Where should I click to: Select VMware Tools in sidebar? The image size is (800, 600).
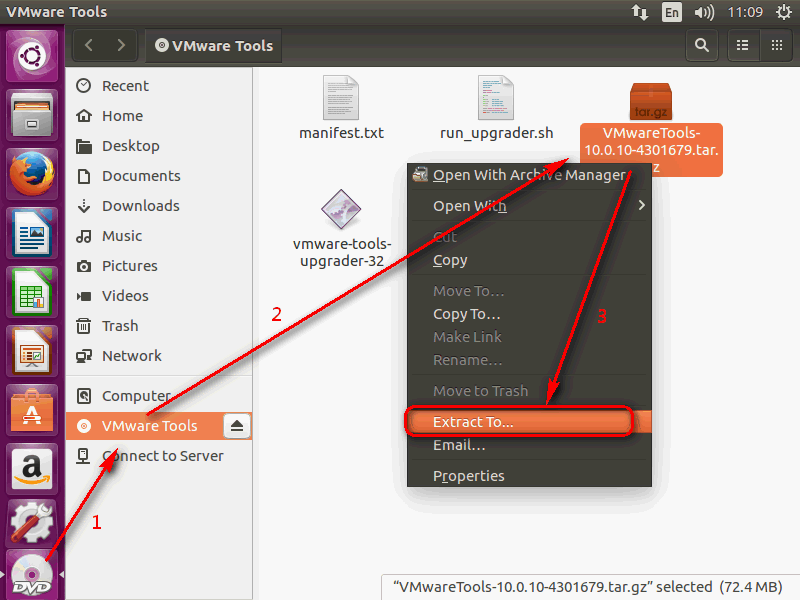145,426
